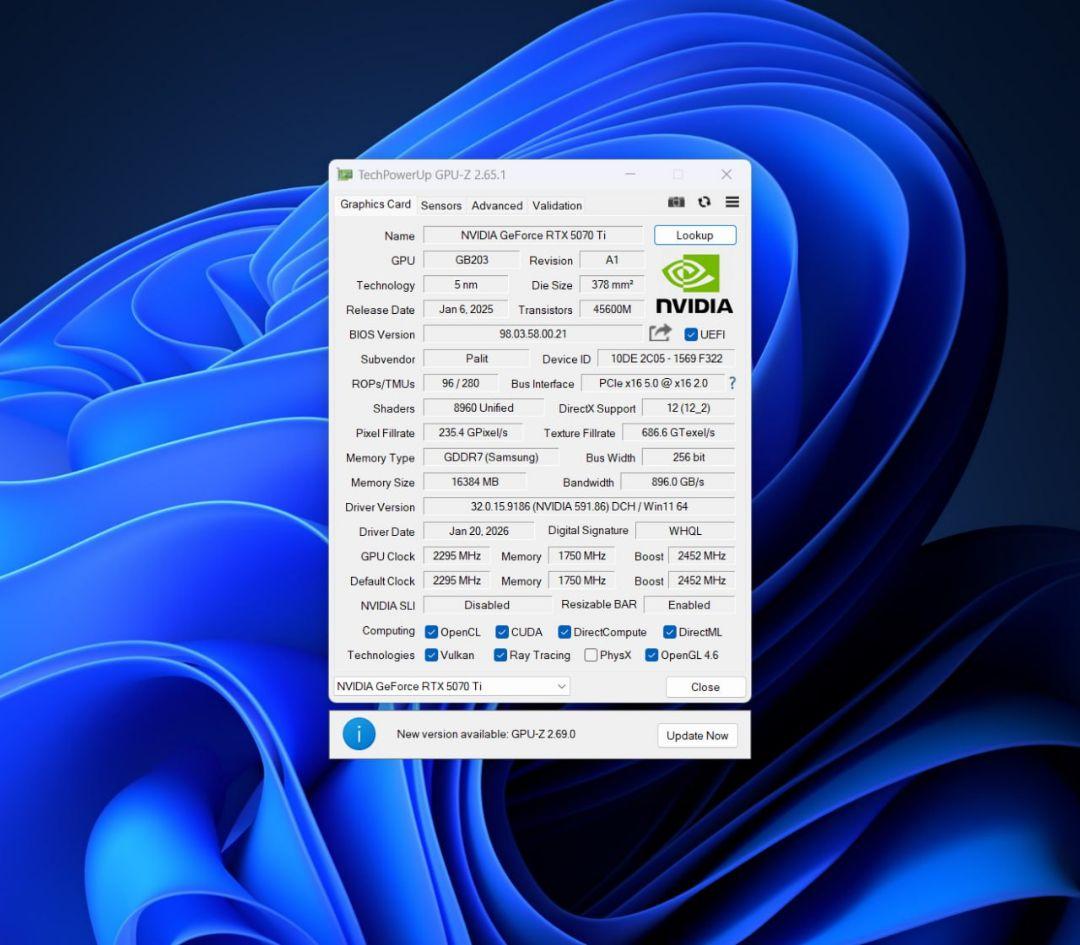1080x945 pixels.
Task: Click the Resizable BAR value Enabled
Action: [x=689, y=605]
